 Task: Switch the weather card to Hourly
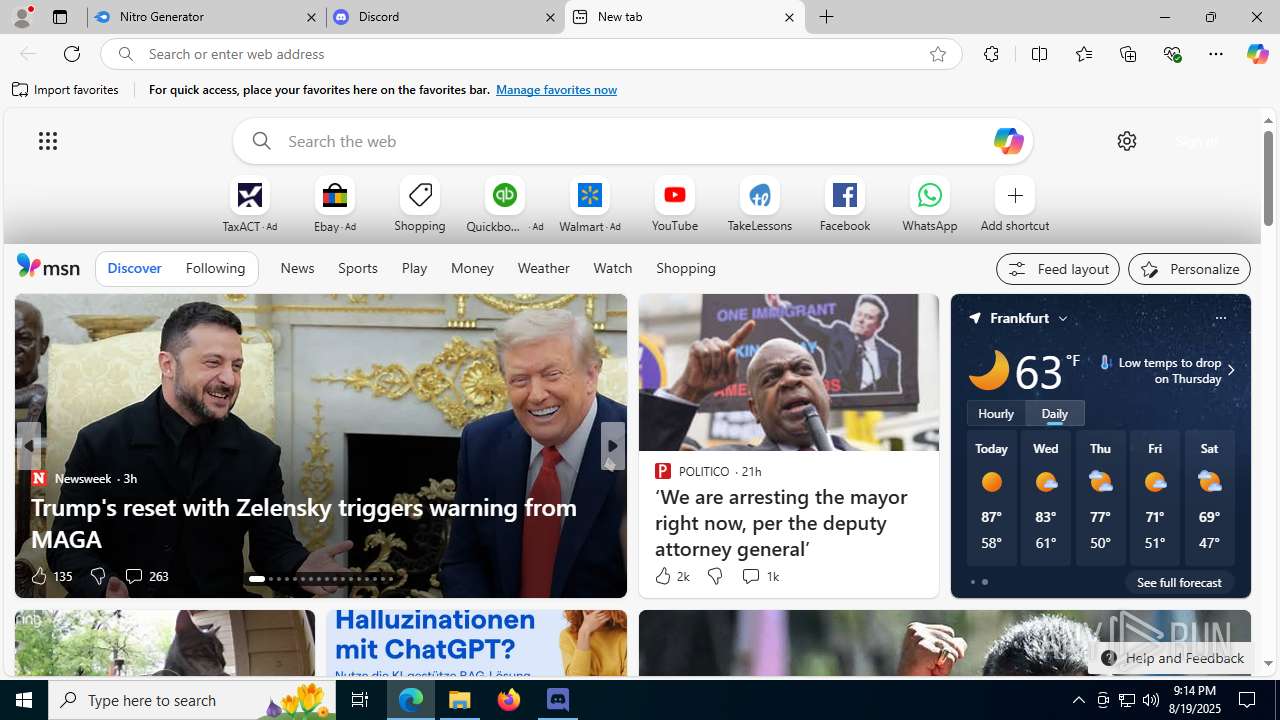click(x=996, y=413)
